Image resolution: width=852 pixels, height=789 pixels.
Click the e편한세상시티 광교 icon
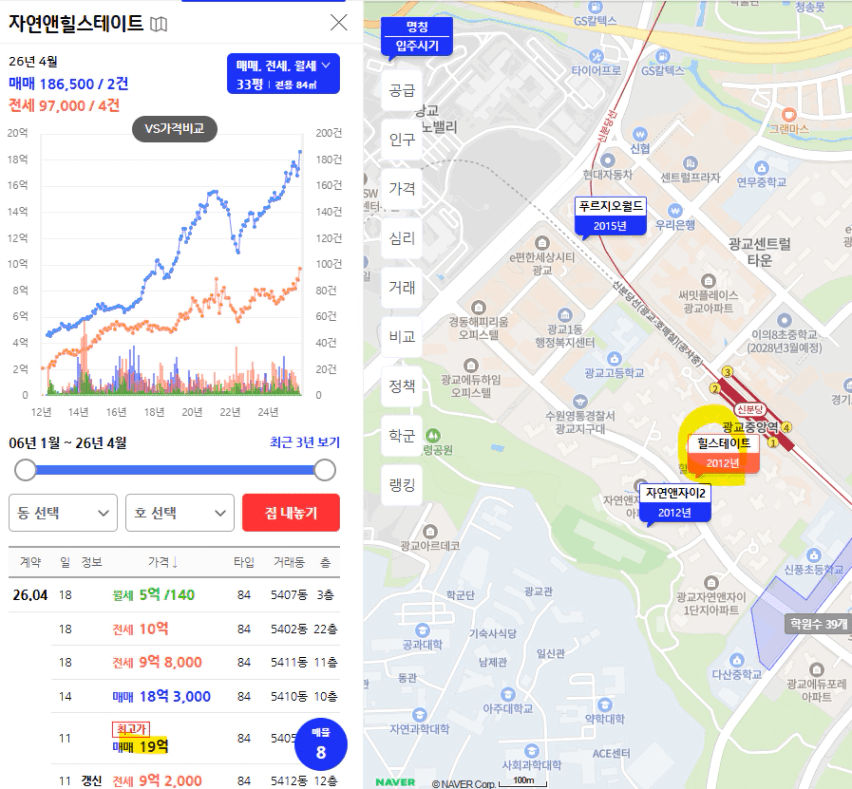pos(542,243)
